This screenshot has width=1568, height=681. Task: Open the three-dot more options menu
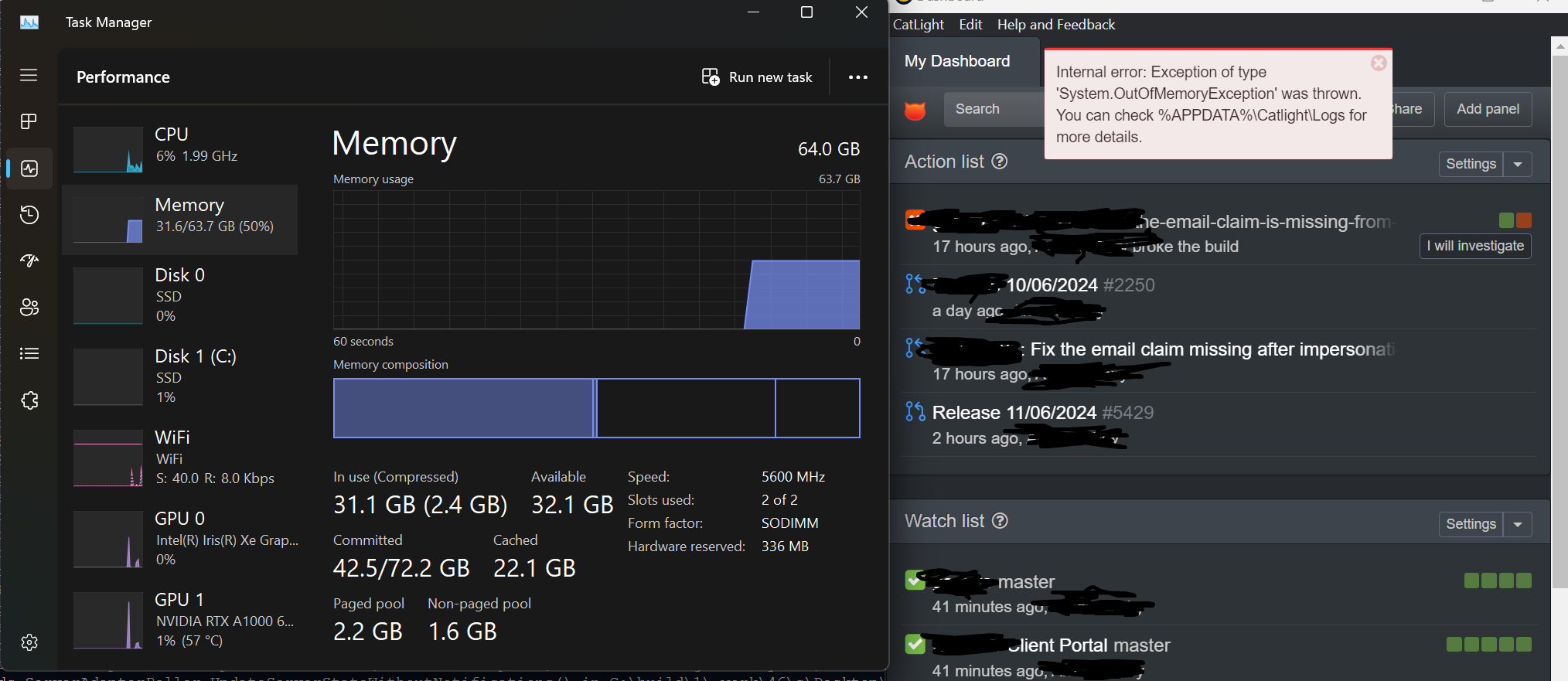pyautogui.click(x=857, y=77)
